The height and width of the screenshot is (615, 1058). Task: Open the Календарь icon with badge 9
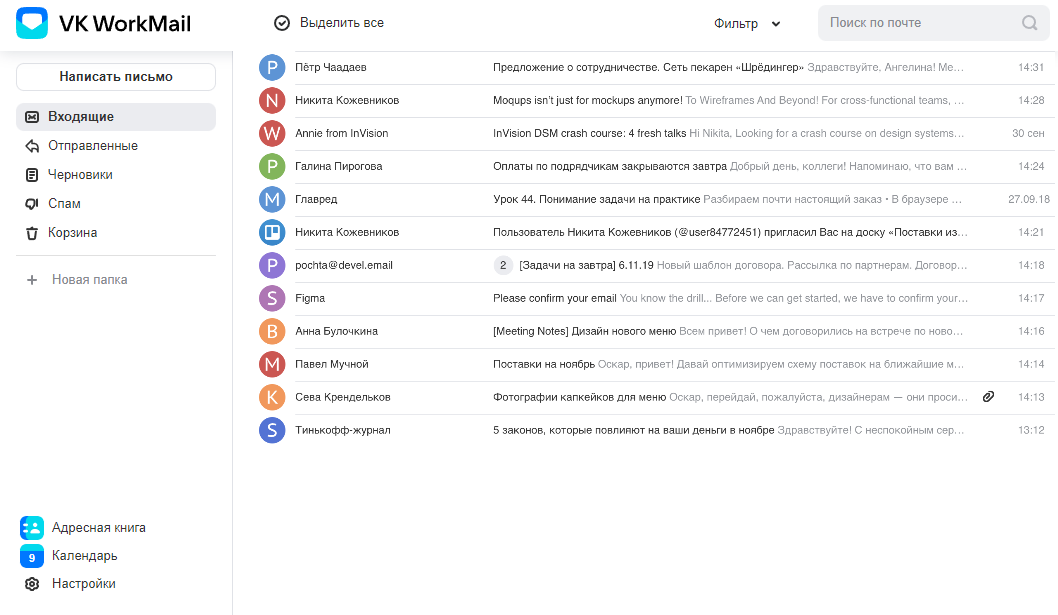tap(30, 555)
